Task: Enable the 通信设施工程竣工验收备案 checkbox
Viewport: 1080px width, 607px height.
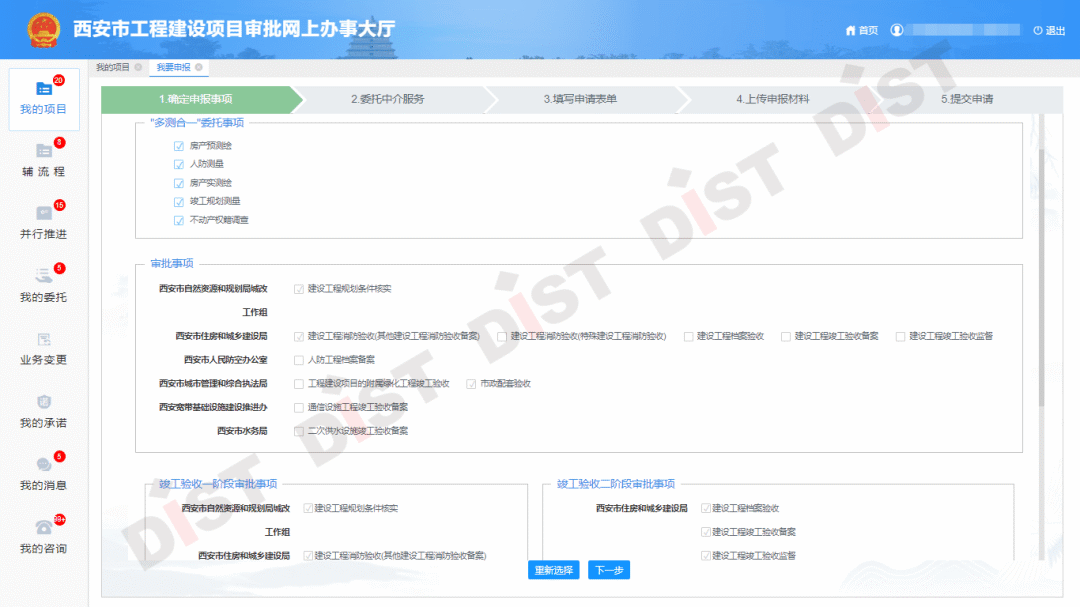Action: (x=299, y=408)
